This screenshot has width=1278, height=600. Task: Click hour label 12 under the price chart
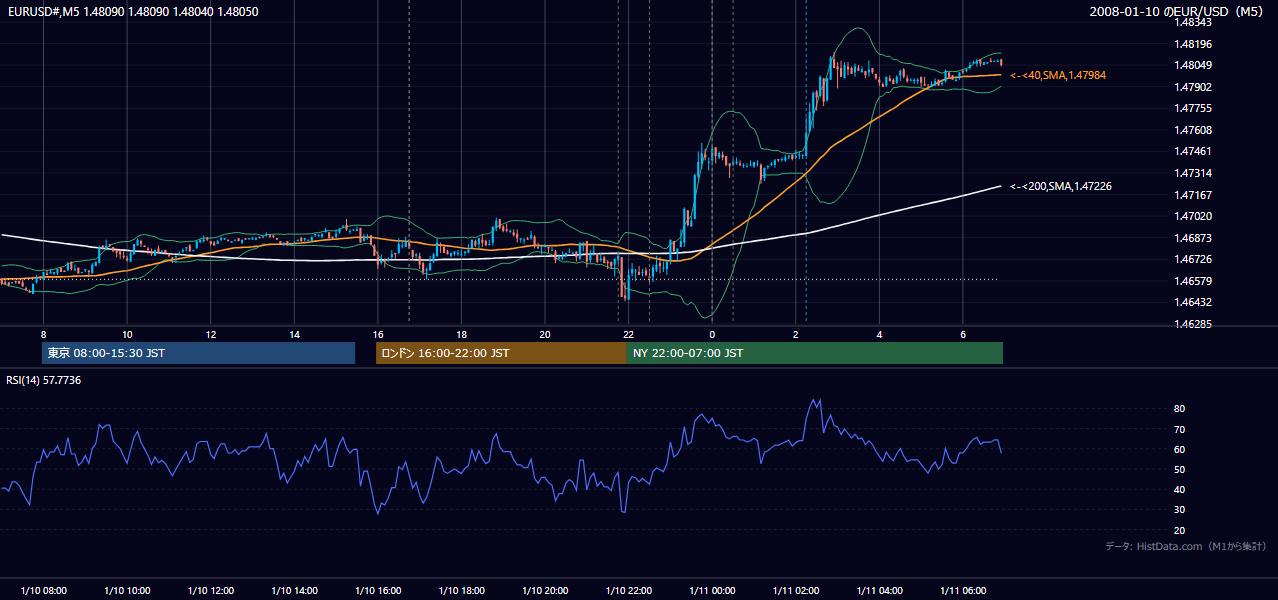[211, 334]
